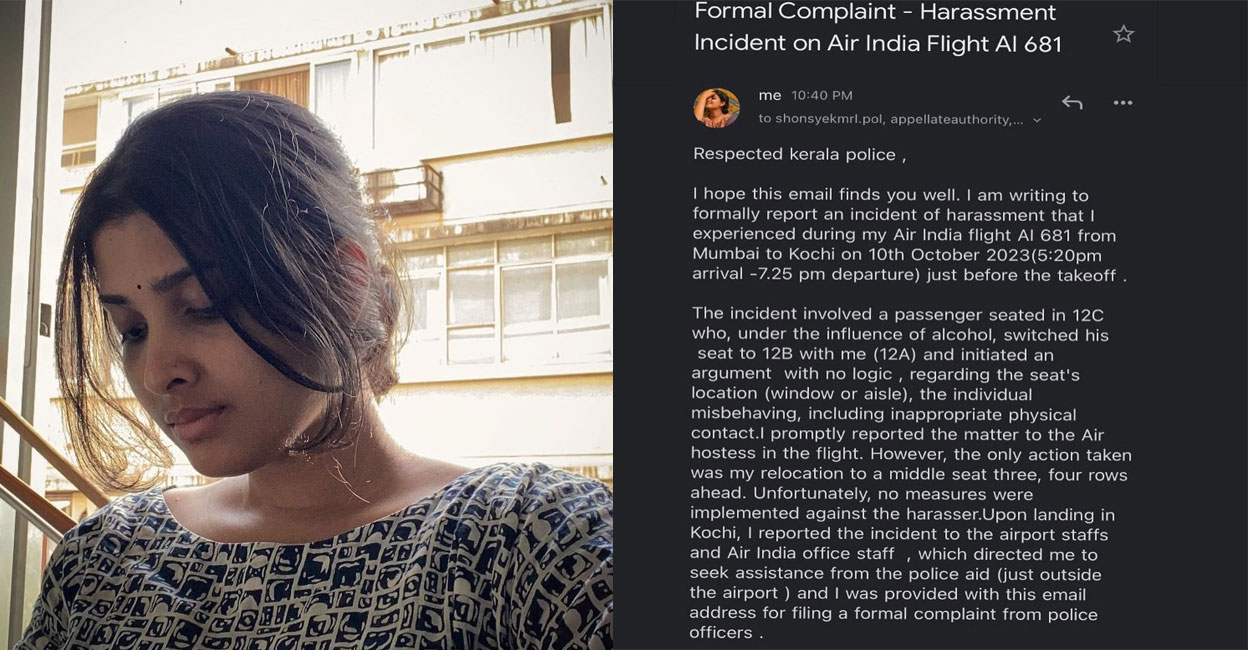The height and width of the screenshot is (650, 1248).
Task: Select the shonsyekmrl.pol recipient address
Action: pos(833,119)
